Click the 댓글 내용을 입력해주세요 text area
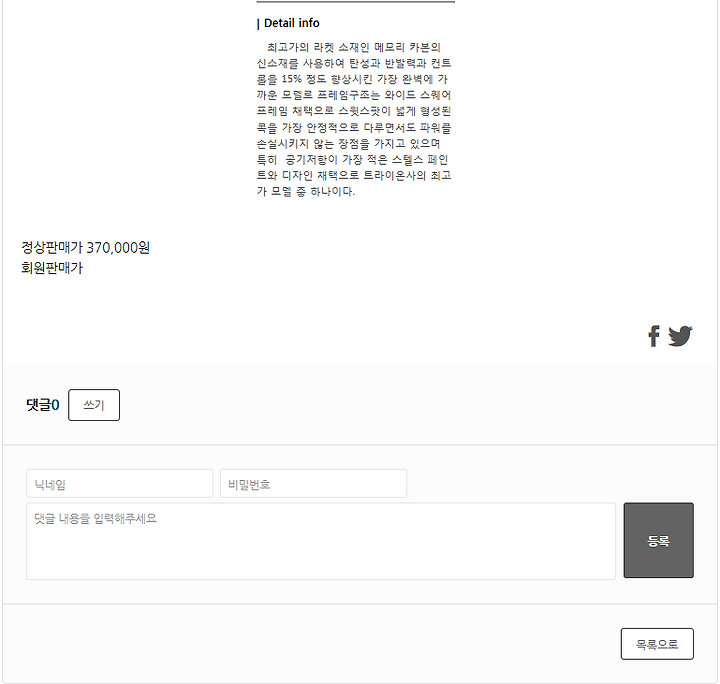The height and width of the screenshot is (684, 720). pos(321,541)
